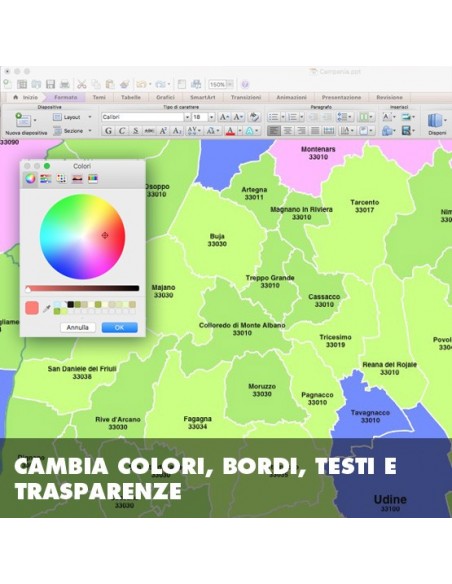Click current salmon color swatch
Screen dimensions: 452x584
click(32, 308)
